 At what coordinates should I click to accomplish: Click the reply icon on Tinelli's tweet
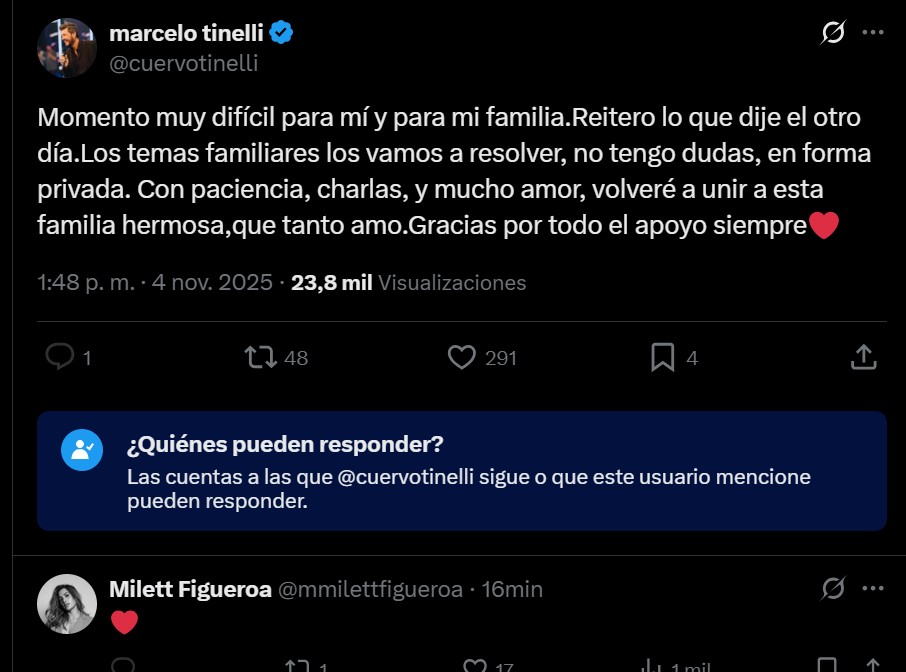pos(61,357)
